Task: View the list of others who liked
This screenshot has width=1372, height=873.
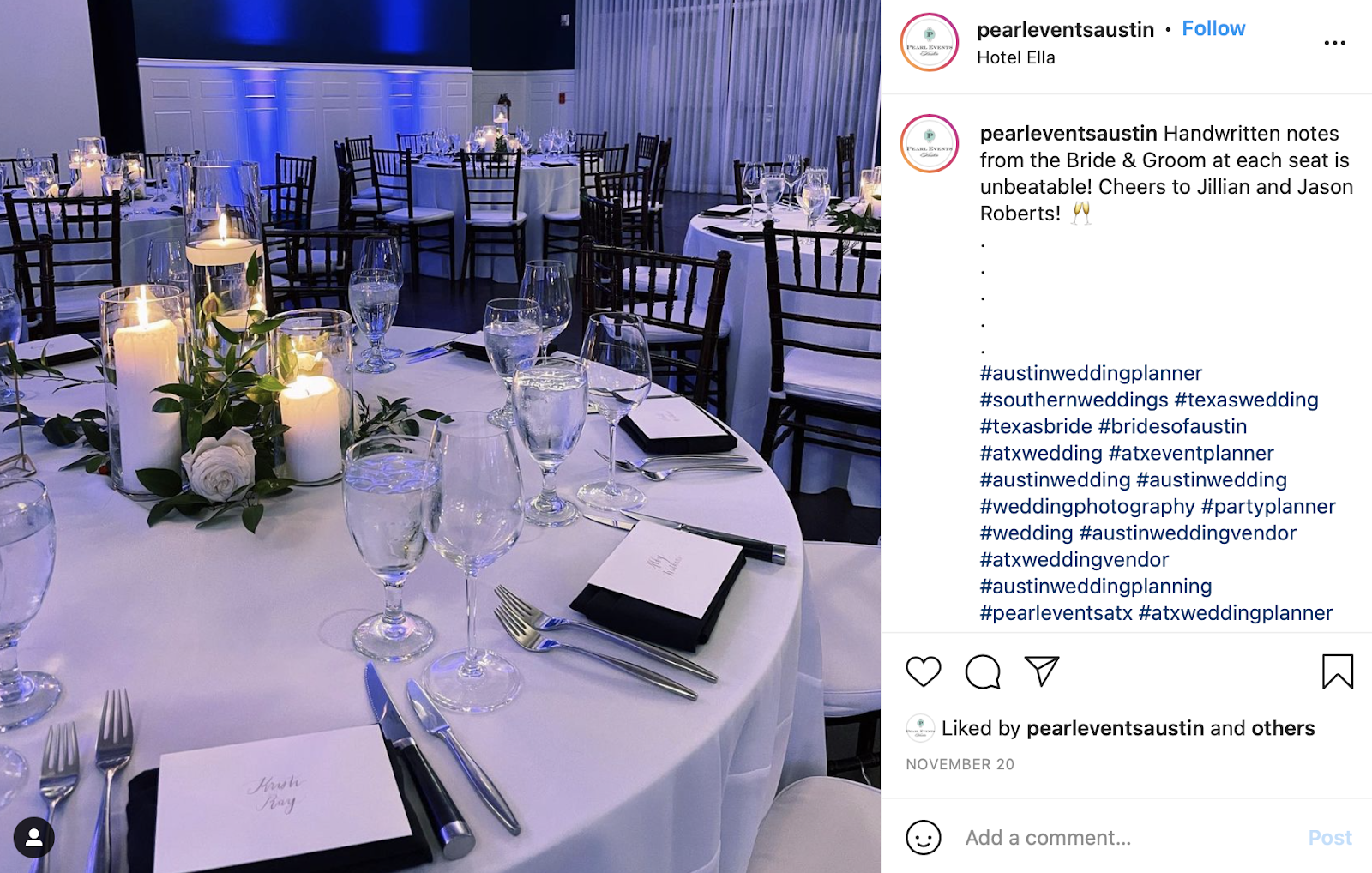Action: pyautogui.click(x=1283, y=728)
